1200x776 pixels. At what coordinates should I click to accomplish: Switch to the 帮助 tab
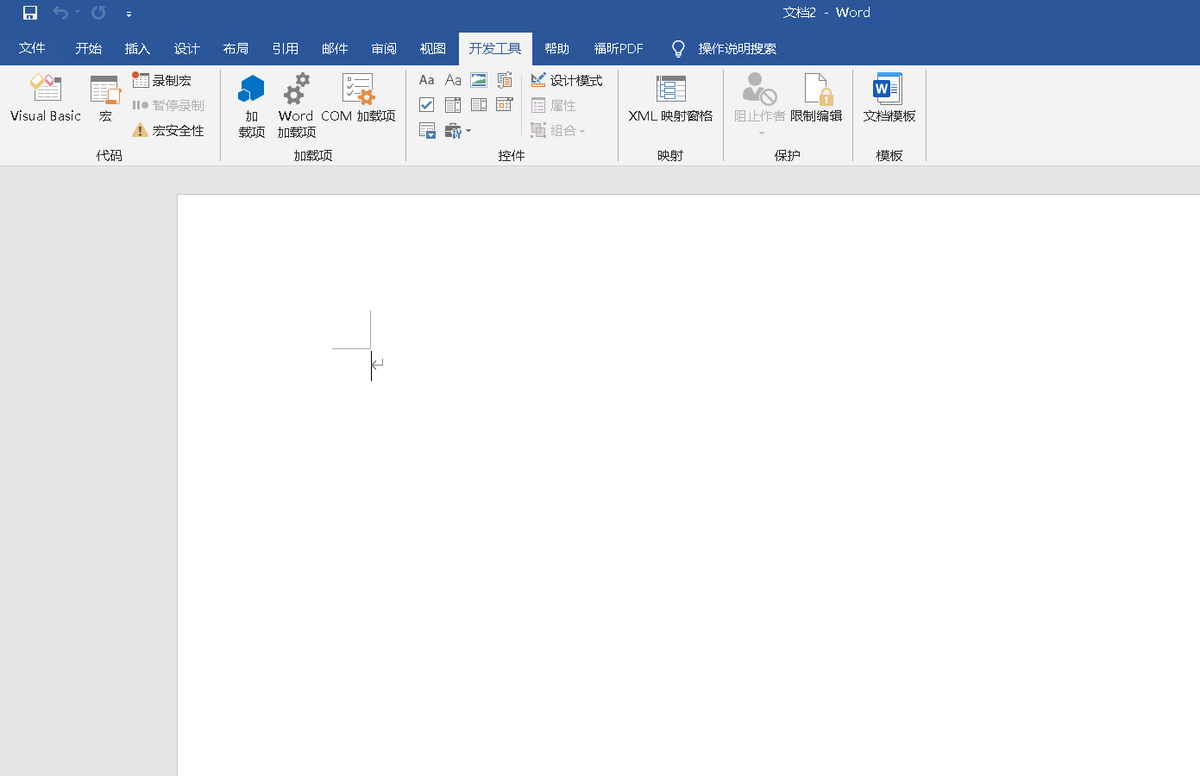(x=557, y=48)
